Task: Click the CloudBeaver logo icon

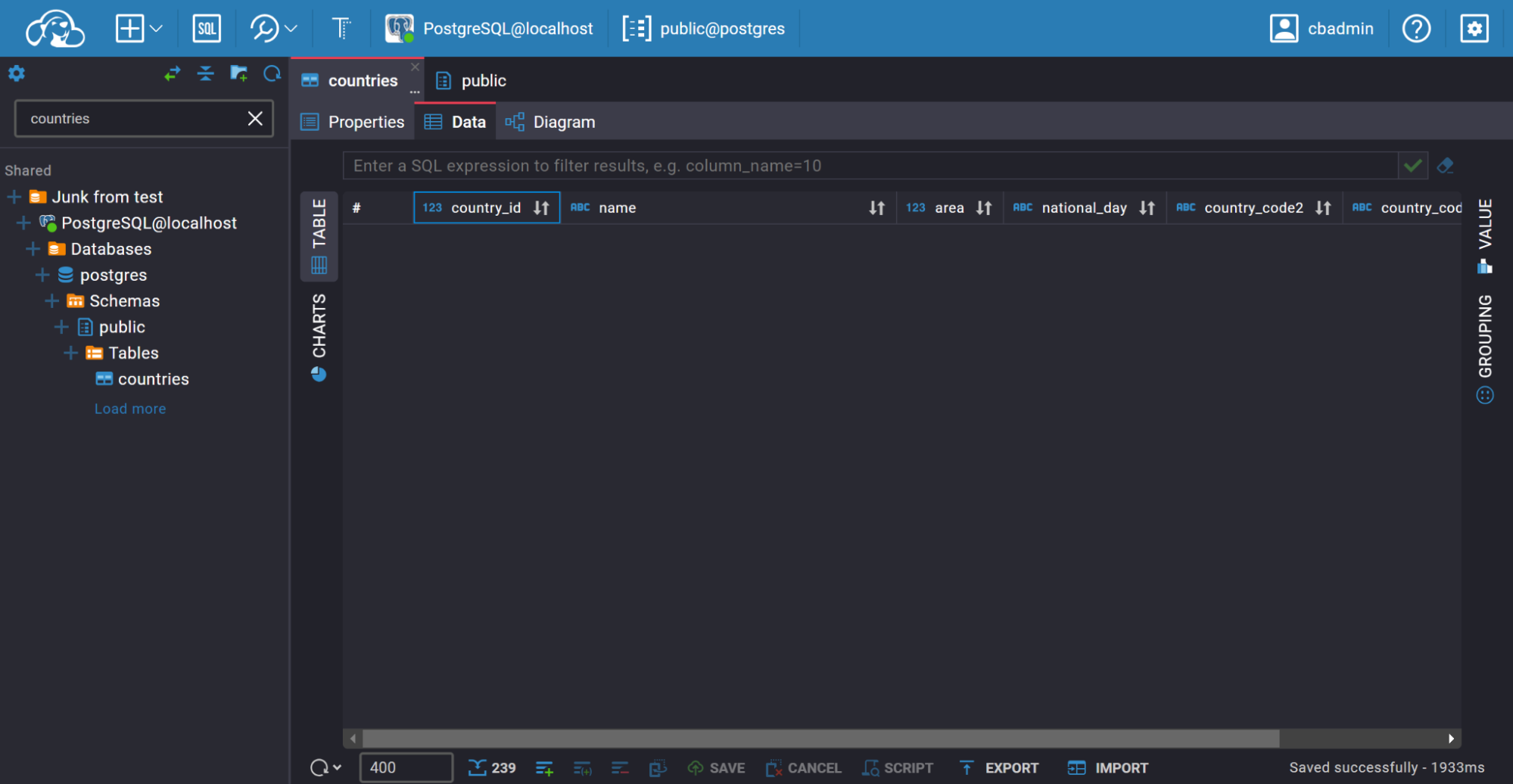Action: pos(55,29)
